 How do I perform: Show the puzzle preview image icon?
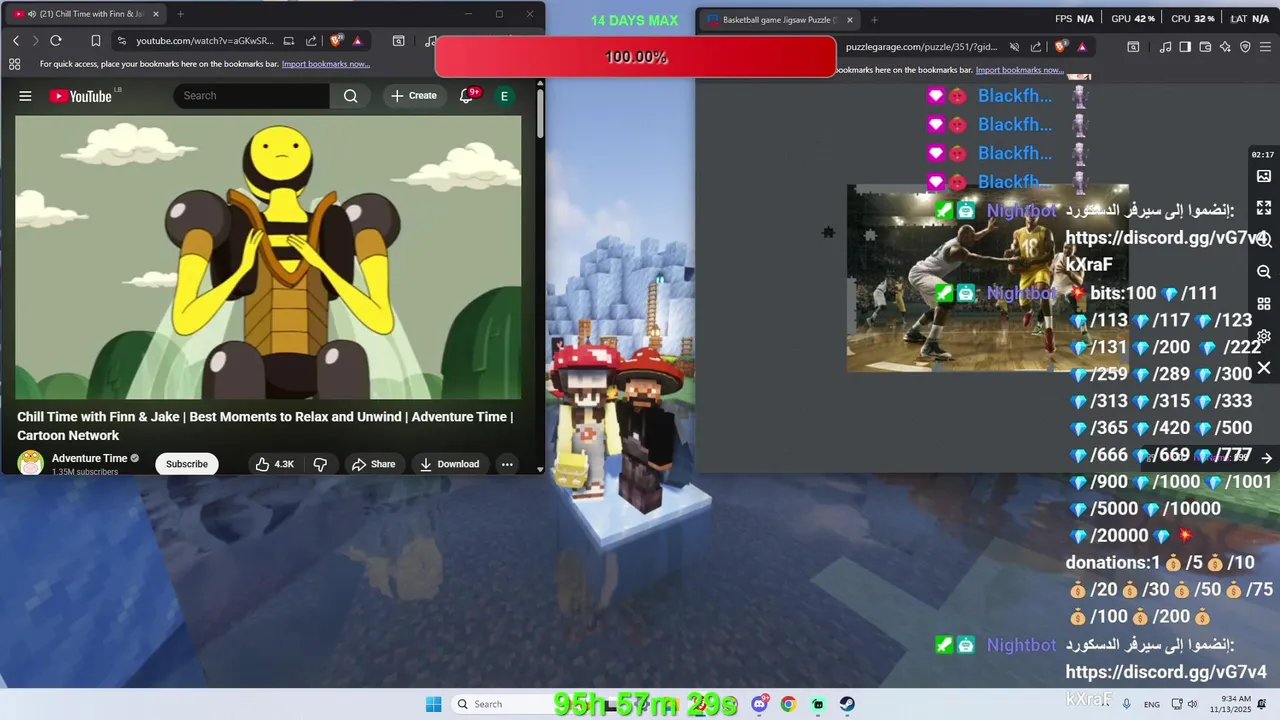click(1264, 176)
